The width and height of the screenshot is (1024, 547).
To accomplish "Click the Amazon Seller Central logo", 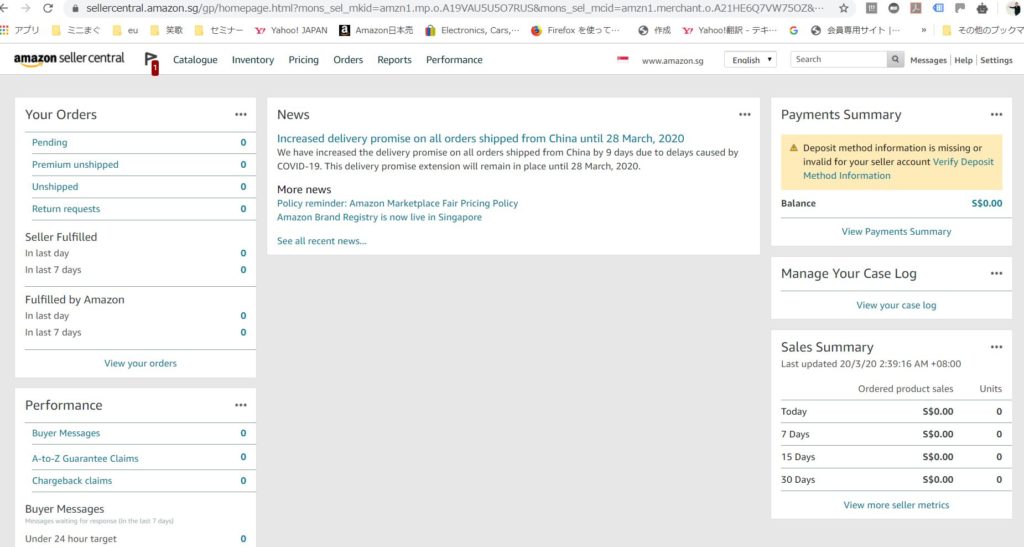I will [x=69, y=59].
